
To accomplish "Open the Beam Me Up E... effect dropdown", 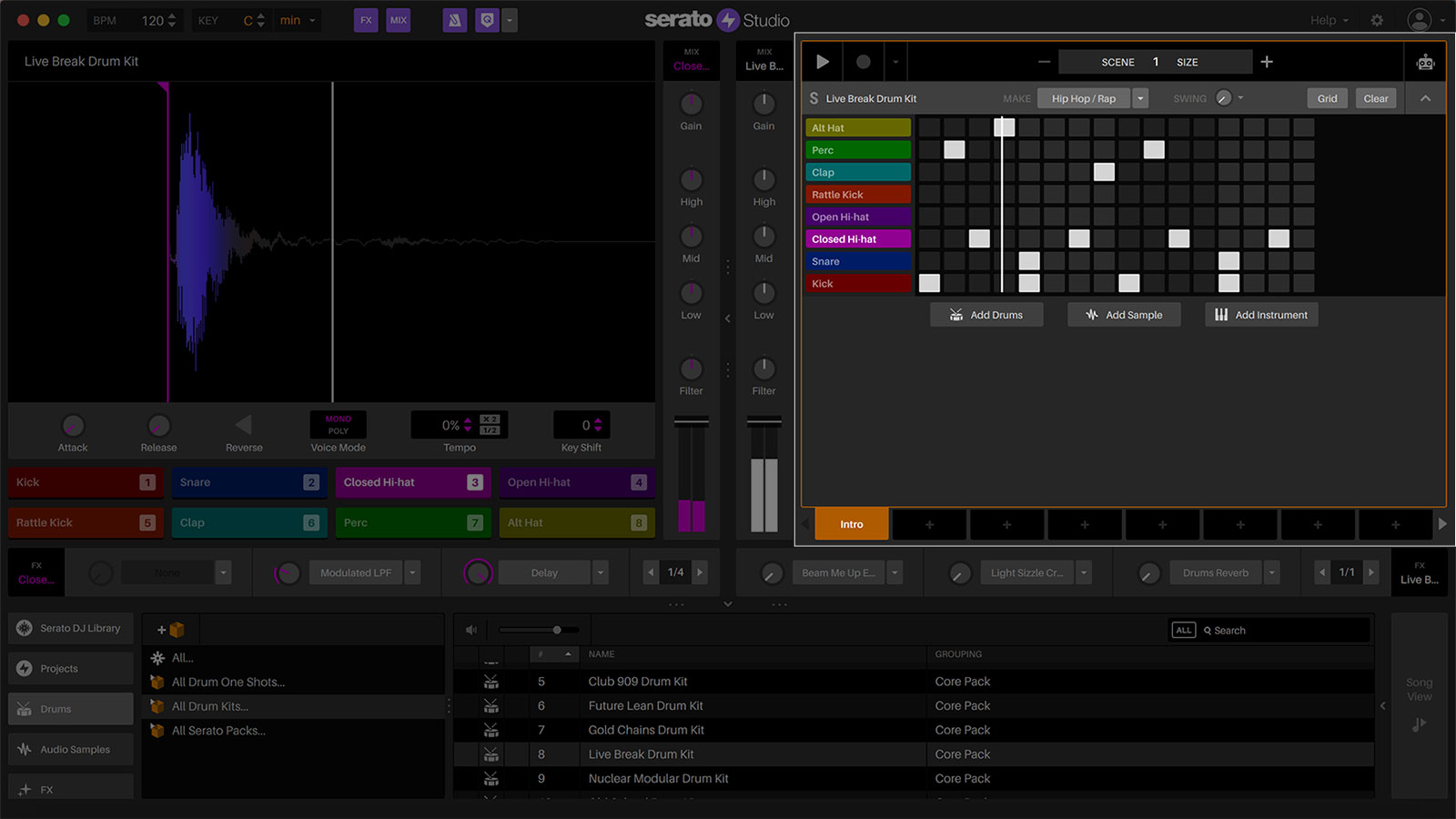I will point(895,572).
